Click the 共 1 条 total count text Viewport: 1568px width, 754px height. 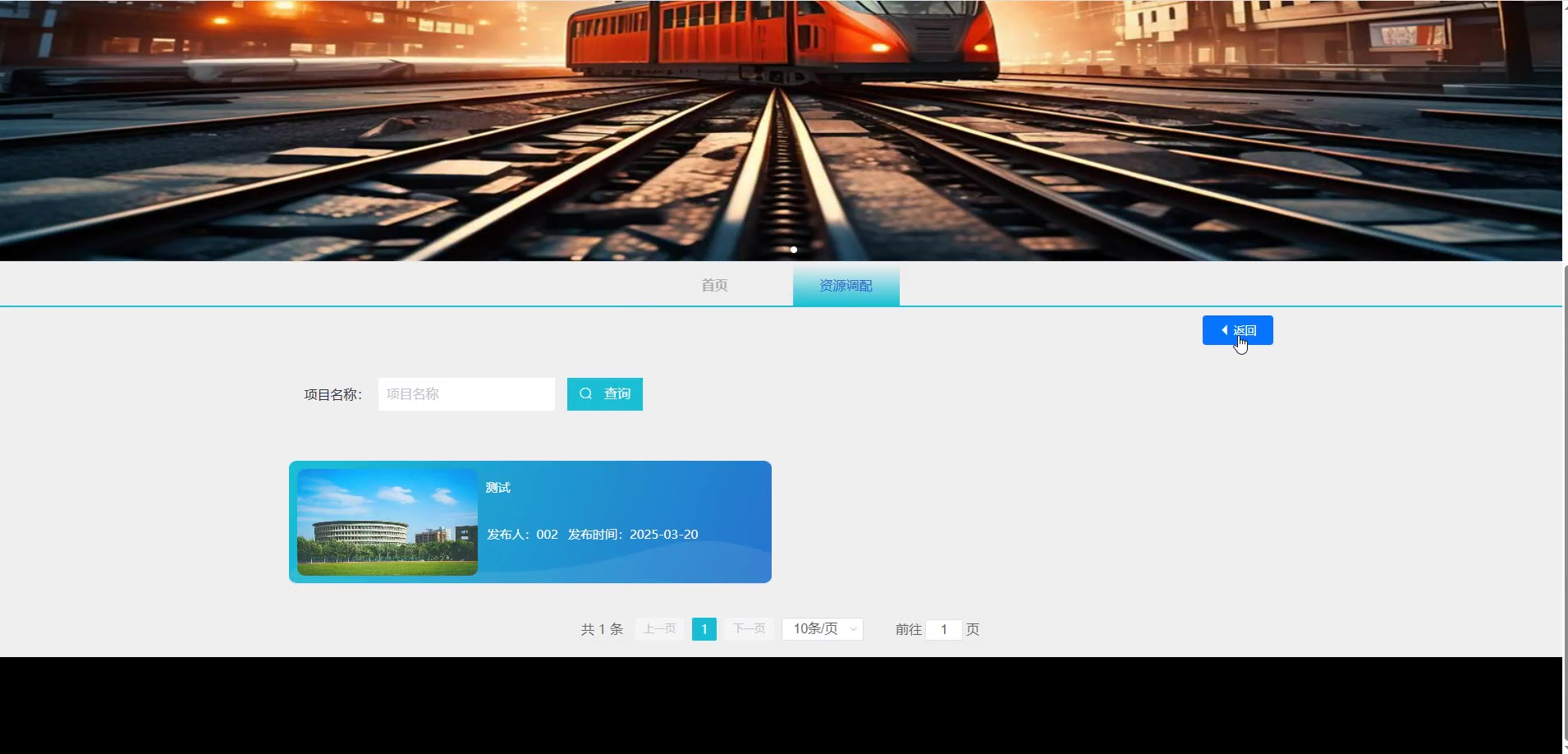click(602, 630)
